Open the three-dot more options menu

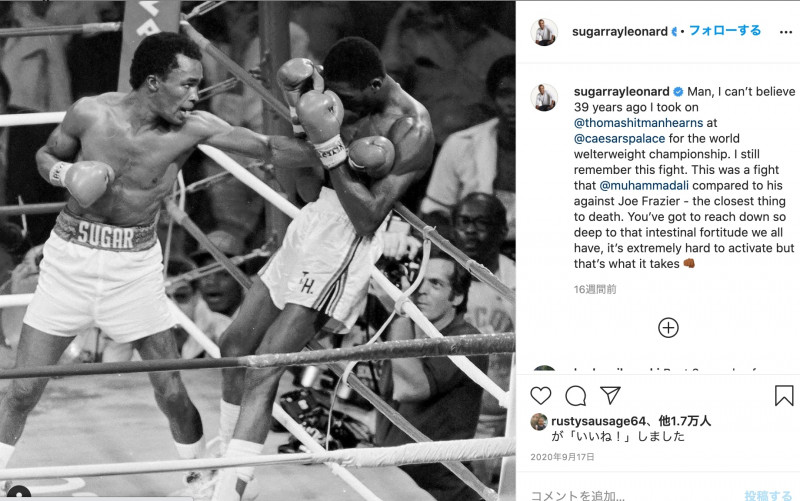786,32
